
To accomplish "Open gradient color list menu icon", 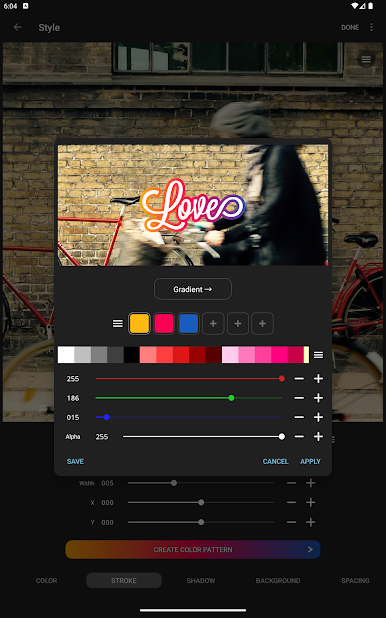I will pyautogui.click(x=117, y=324).
